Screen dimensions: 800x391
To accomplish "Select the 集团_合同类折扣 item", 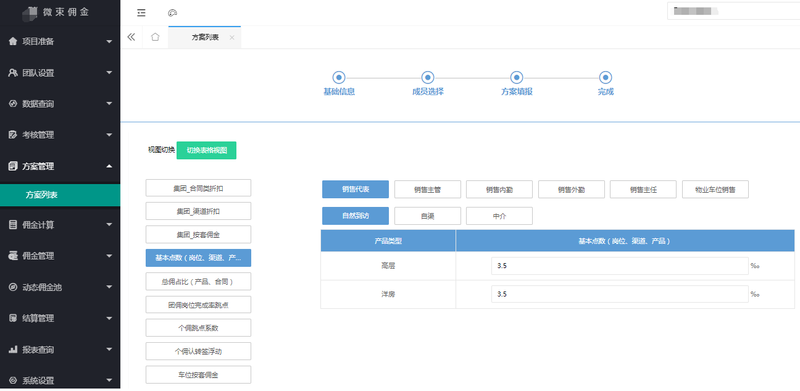I will coord(198,188).
